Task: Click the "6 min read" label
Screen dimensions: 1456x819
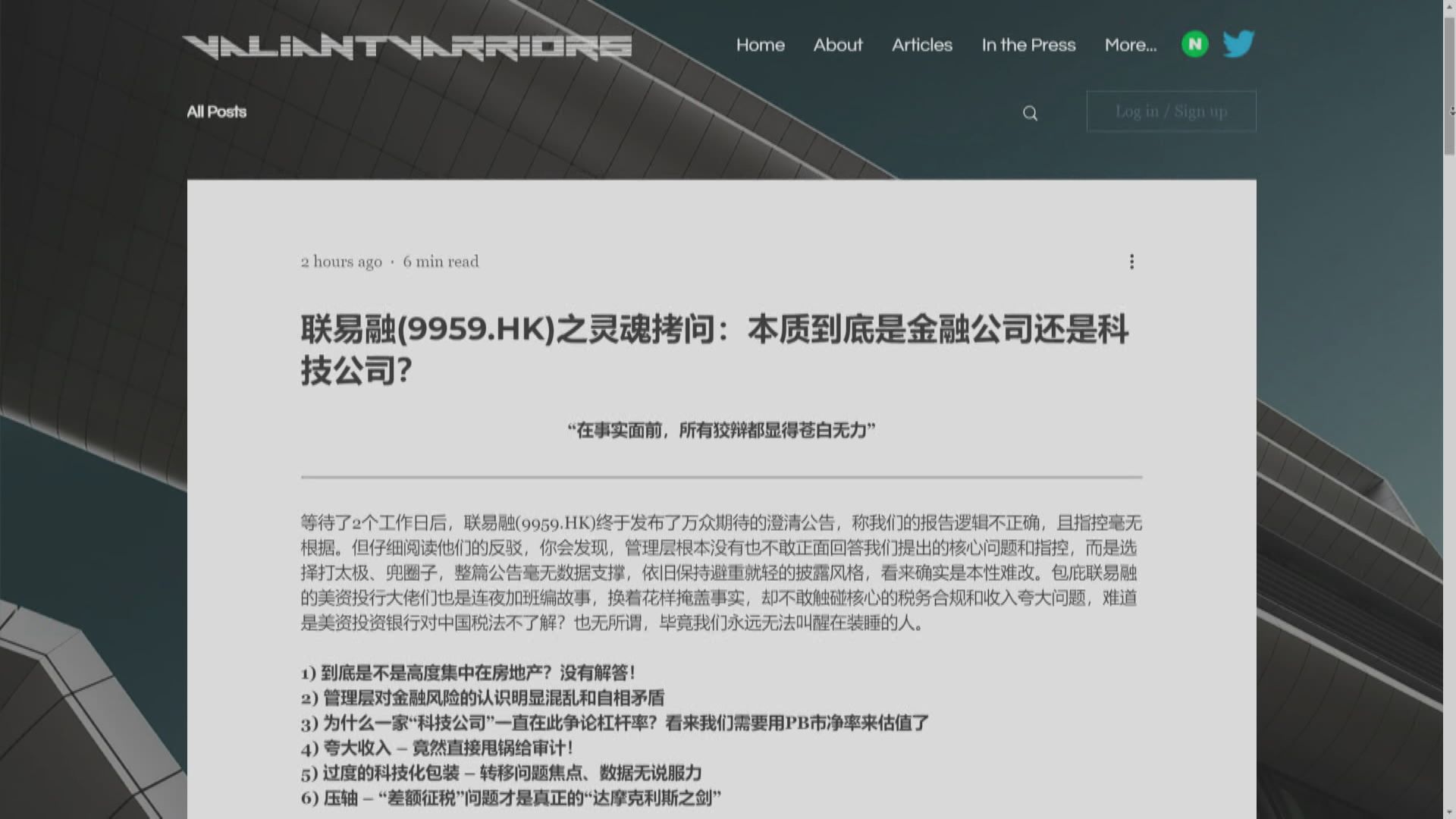Action: coord(441,261)
